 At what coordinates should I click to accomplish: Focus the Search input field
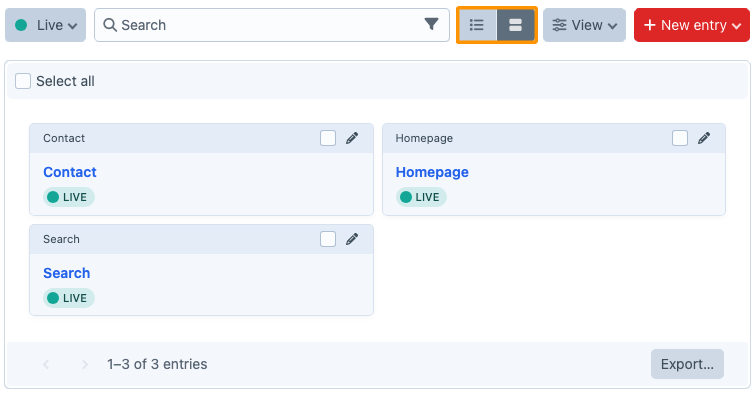coord(272,25)
